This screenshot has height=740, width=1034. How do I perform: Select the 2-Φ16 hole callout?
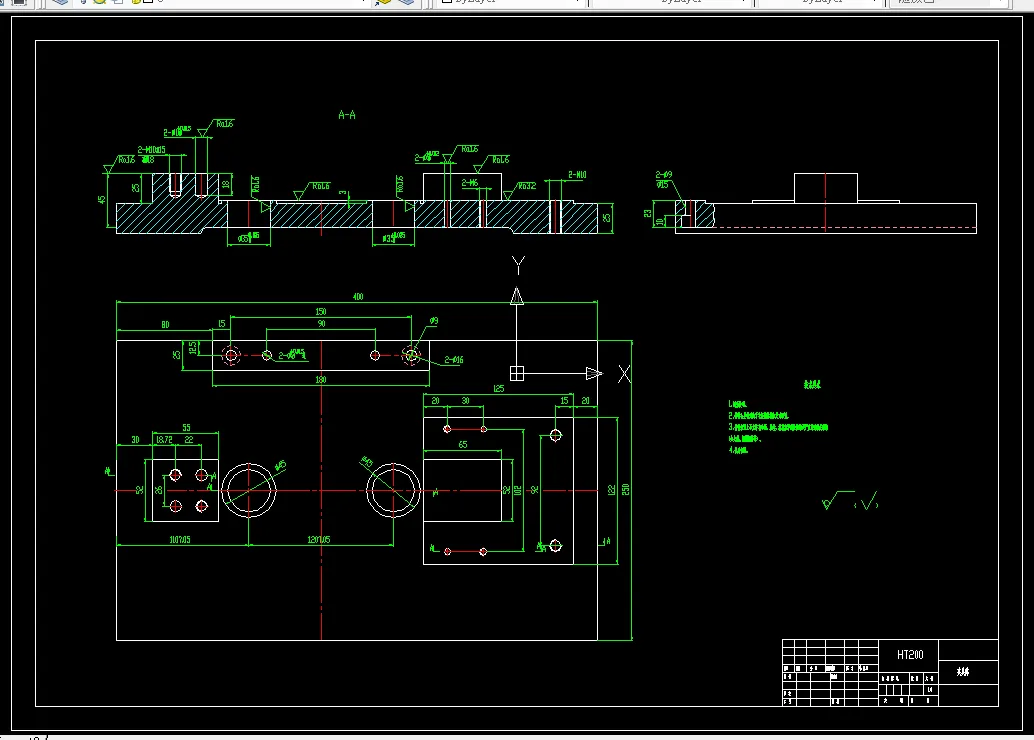[x=454, y=360]
